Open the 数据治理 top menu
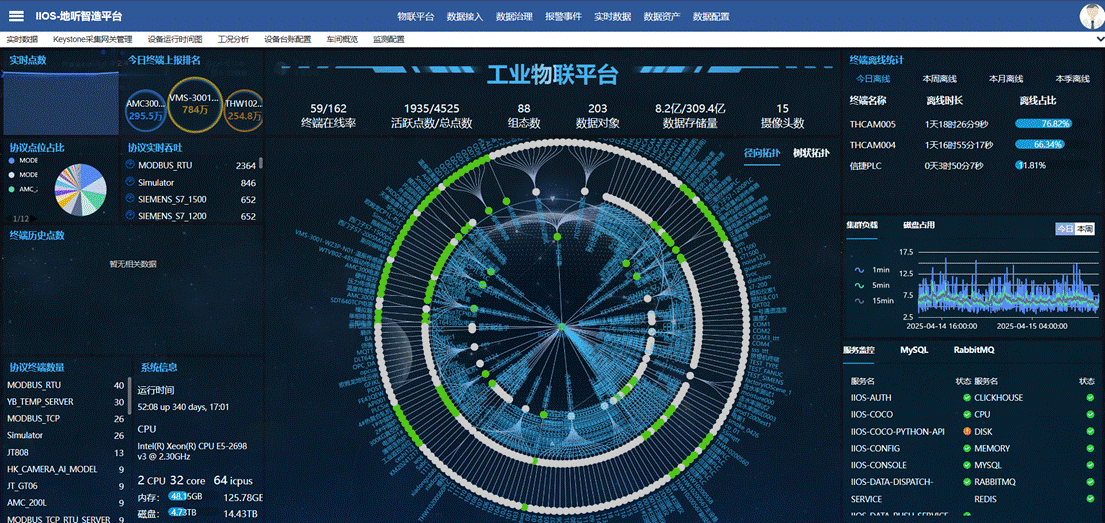 tap(514, 17)
